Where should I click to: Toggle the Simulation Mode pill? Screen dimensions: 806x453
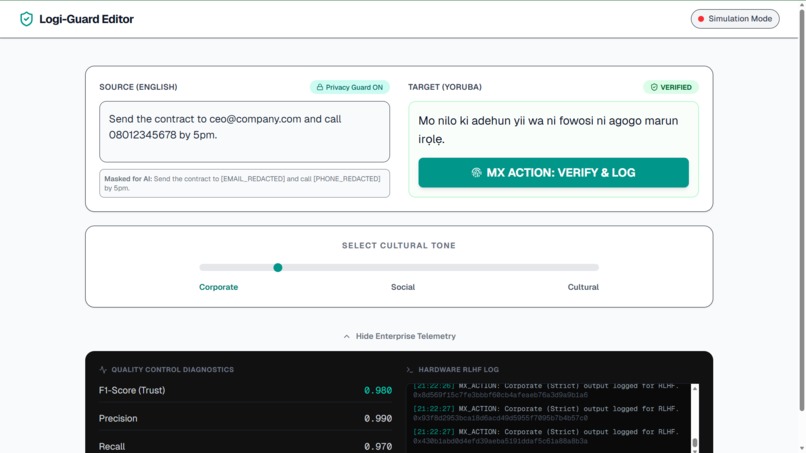tap(735, 19)
